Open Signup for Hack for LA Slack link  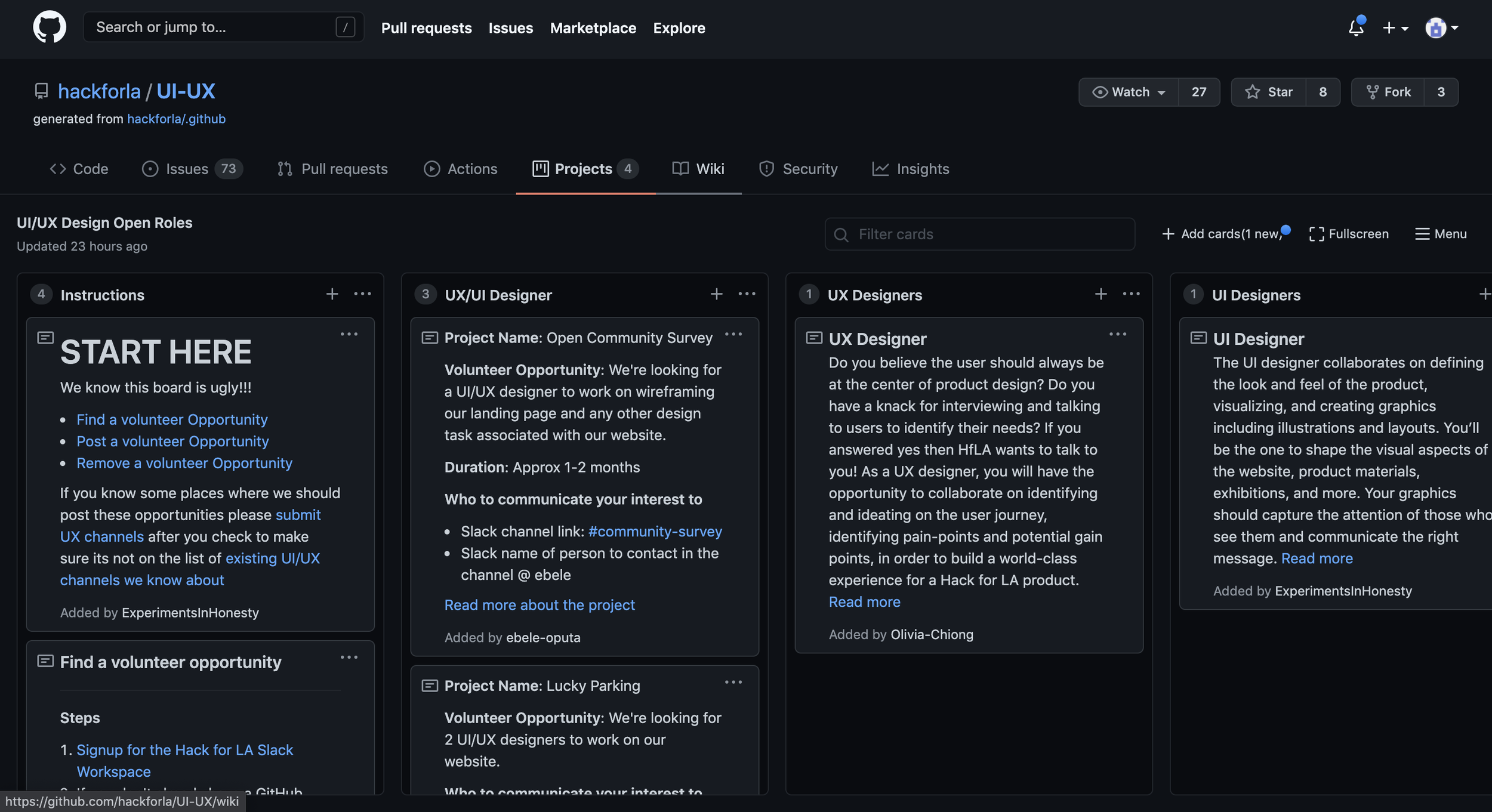click(x=185, y=761)
